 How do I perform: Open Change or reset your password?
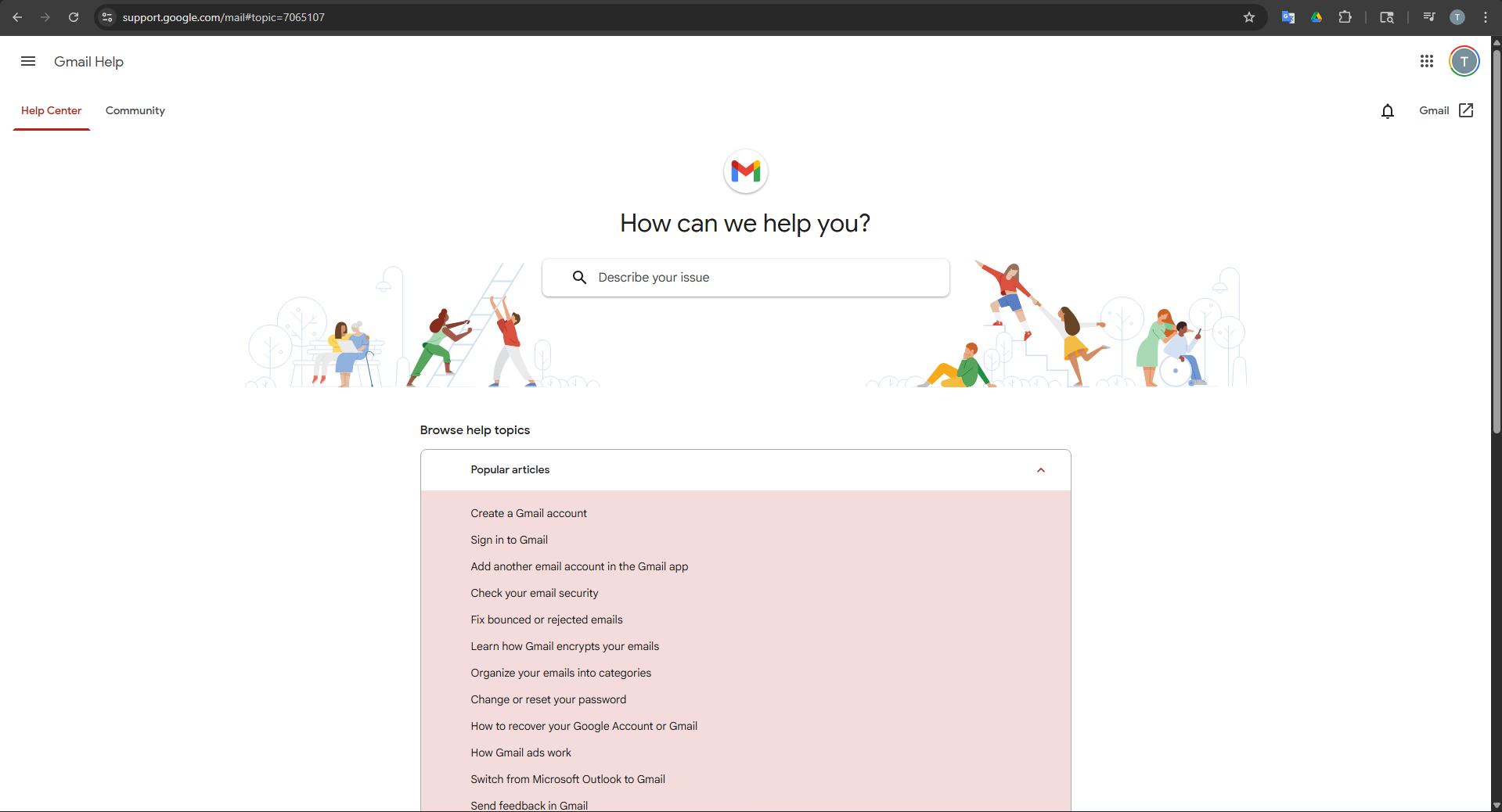click(548, 699)
